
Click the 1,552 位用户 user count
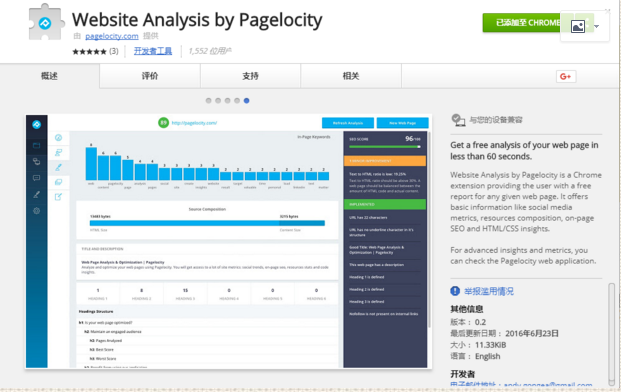click(210, 51)
